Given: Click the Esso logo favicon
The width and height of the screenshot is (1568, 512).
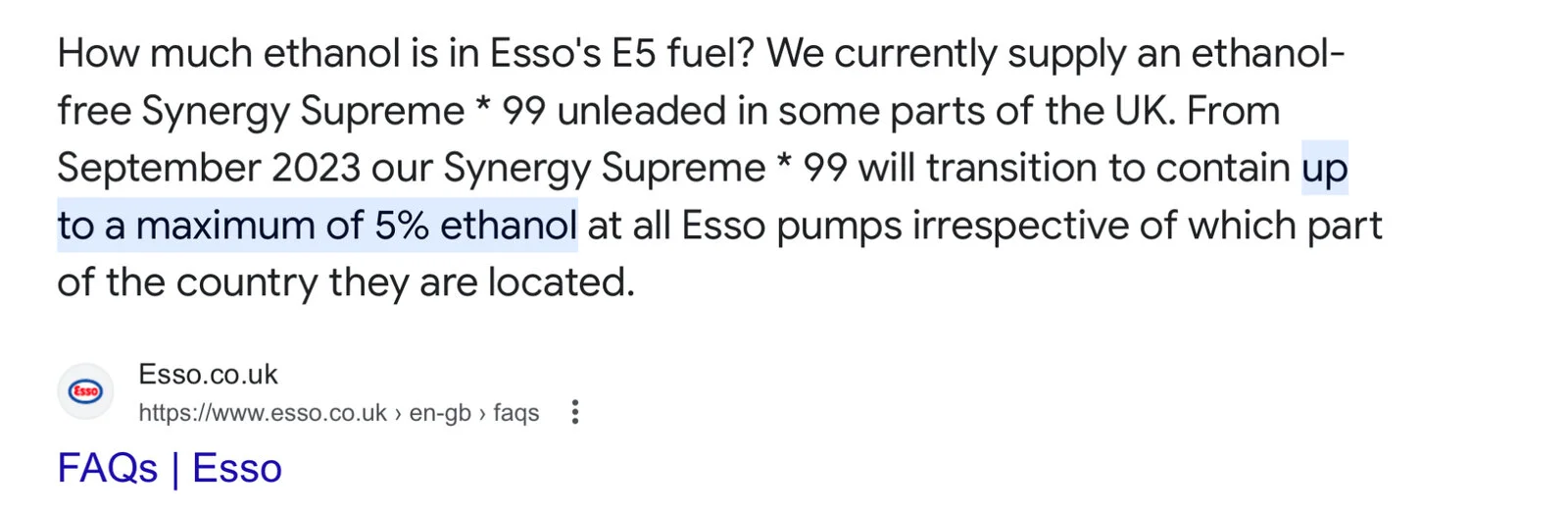Looking at the screenshot, I should click(85, 391).
